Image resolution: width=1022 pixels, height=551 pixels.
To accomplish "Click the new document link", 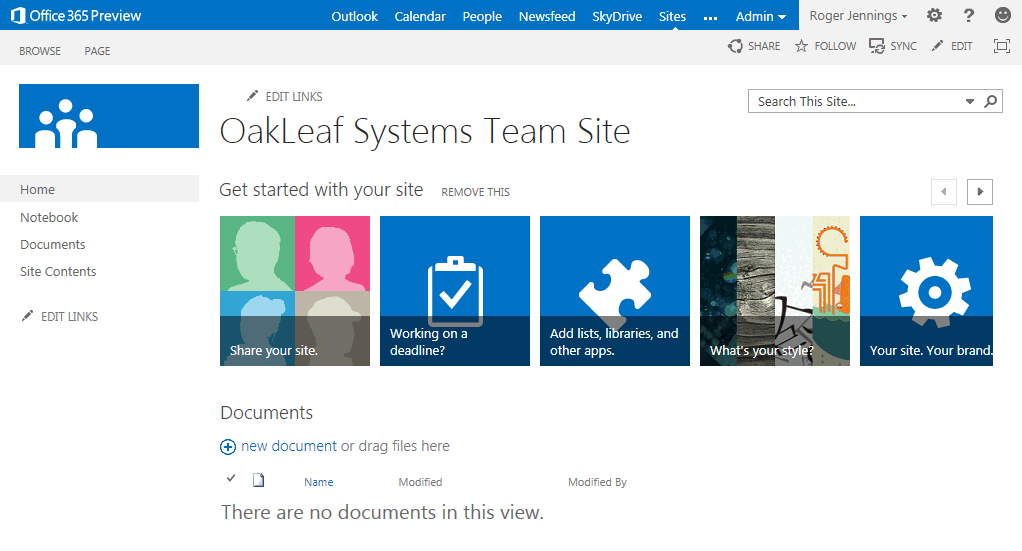I will (x=289, y=446).
